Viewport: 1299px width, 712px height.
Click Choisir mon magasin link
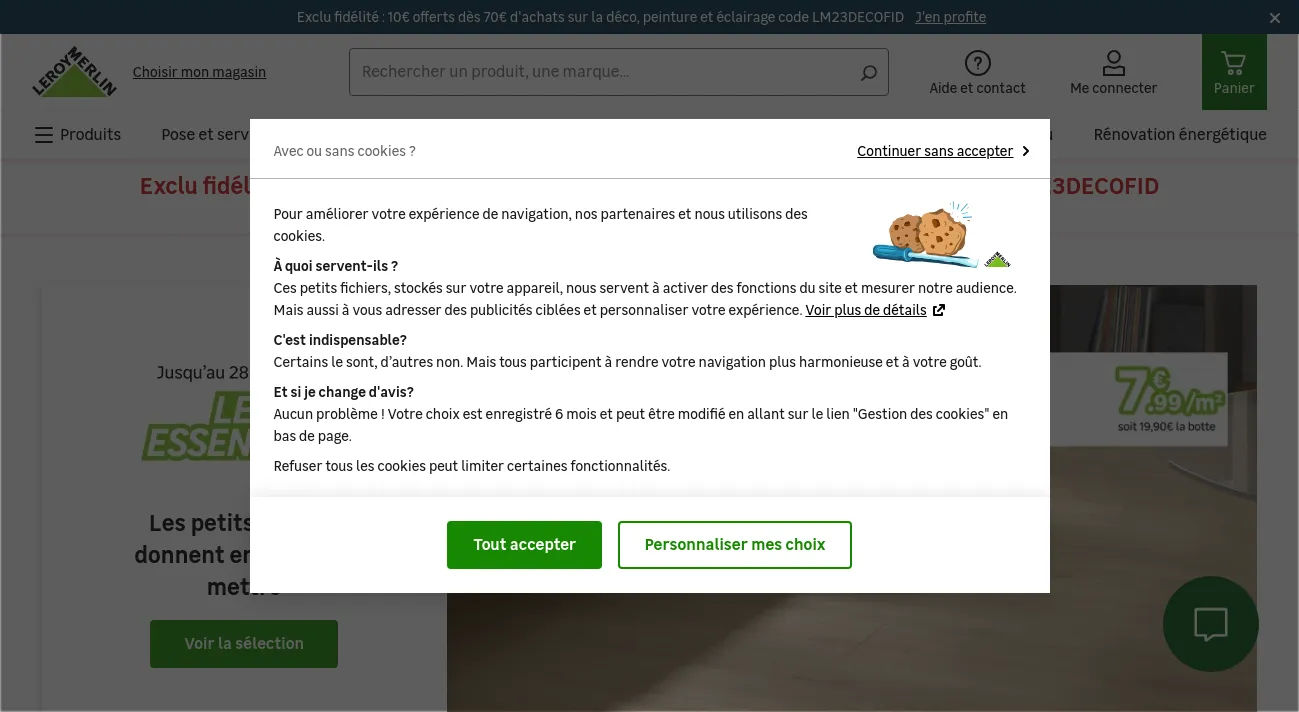(199, 72)
